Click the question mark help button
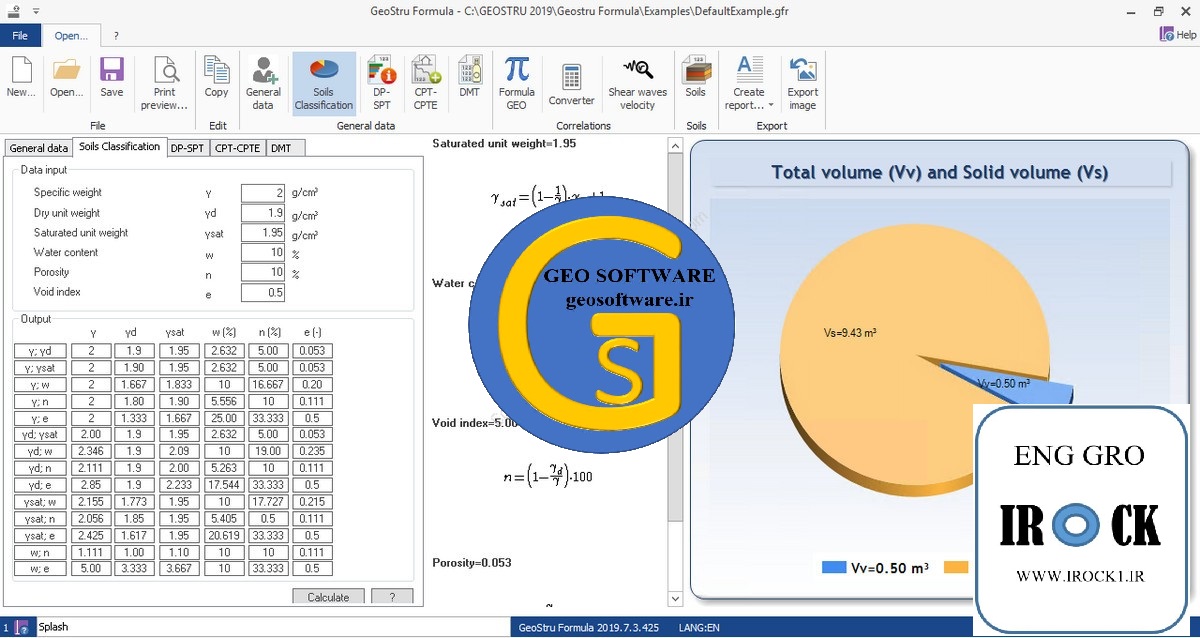The image size is (1200, 638). [x=391, y=597]
